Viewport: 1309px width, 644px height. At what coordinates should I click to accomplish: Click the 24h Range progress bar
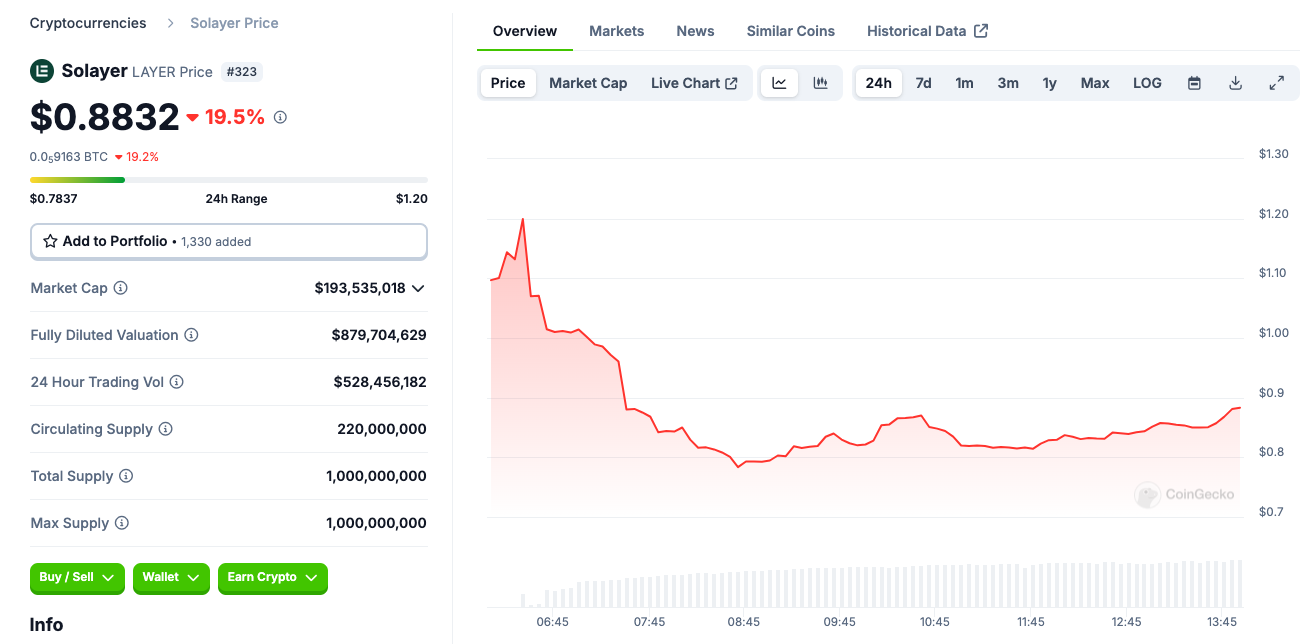tap(229, 180)
